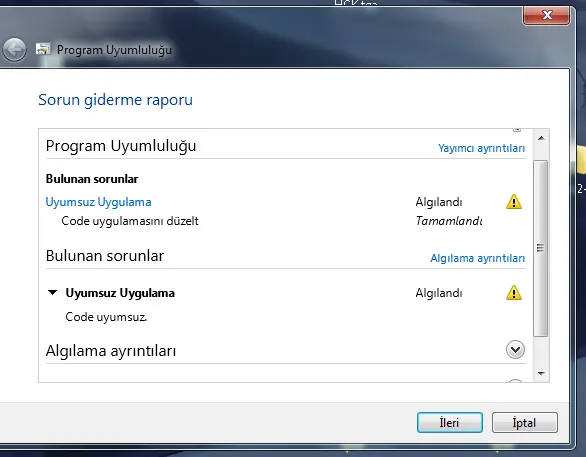Screen dimensions: 586x457
Task: Click warning icon beside bold Uyumsuz Uygulama
Action: point(514,293)
